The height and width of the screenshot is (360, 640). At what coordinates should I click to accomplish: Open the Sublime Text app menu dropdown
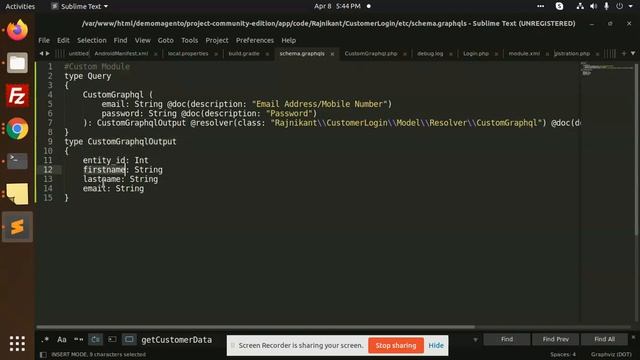(80, 6)
